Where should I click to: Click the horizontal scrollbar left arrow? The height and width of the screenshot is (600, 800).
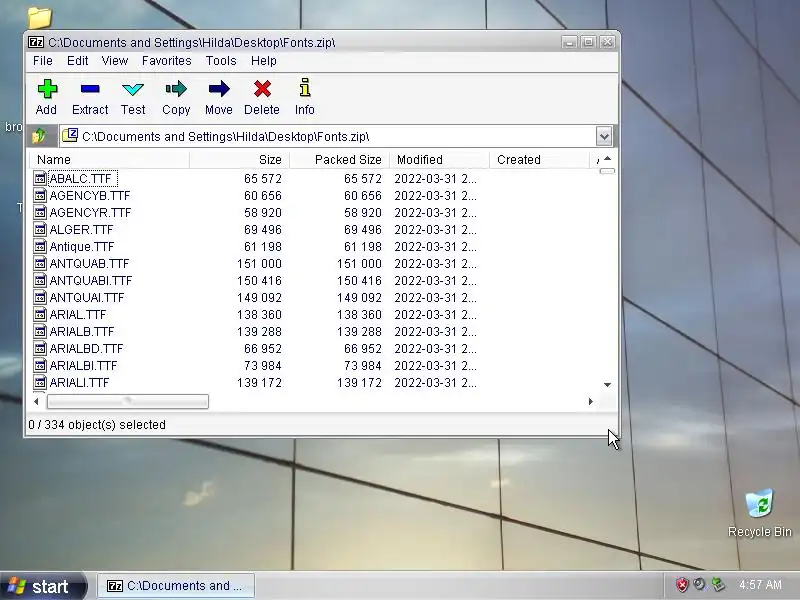pyautogui.click(x=36, y=402)
